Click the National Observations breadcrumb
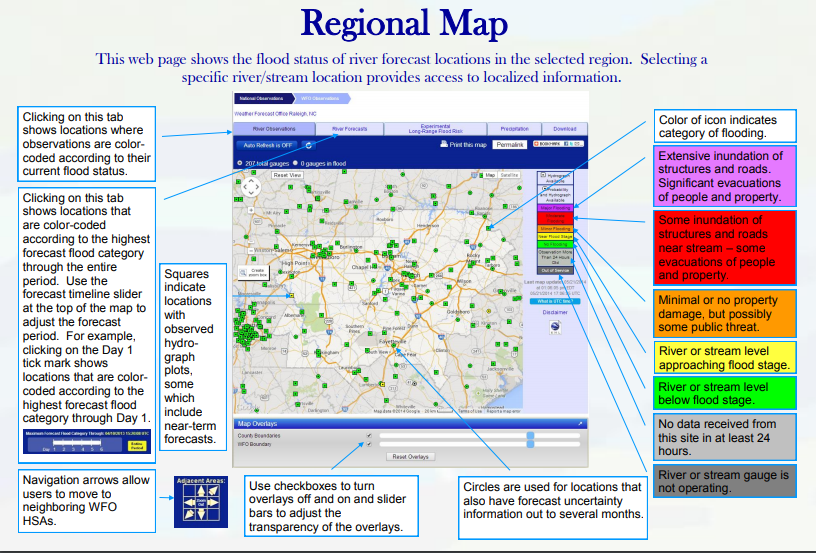Screen dimensions: 816x553 pos(263,98)
